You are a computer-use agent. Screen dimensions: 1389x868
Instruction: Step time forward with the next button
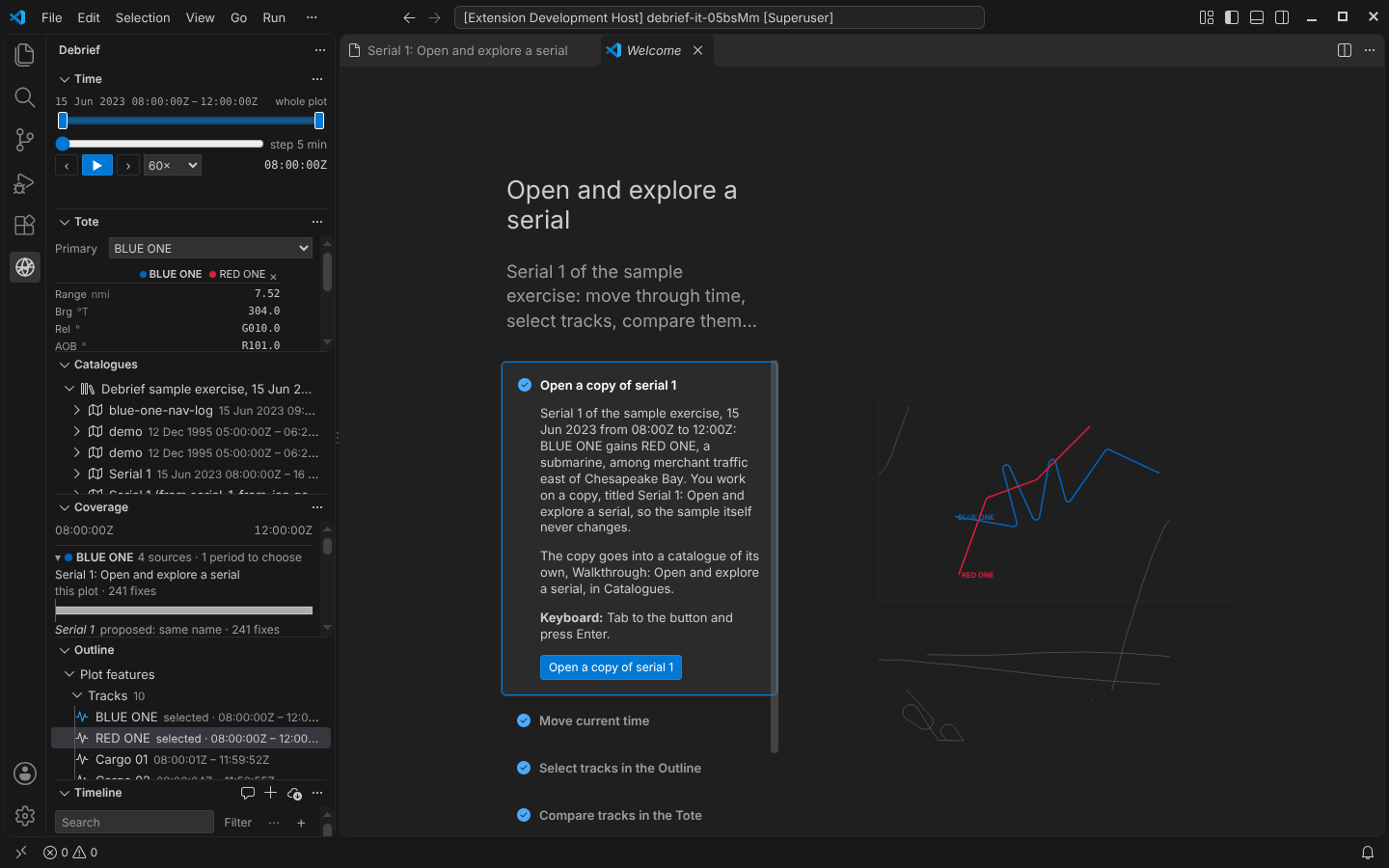(128, 166)
